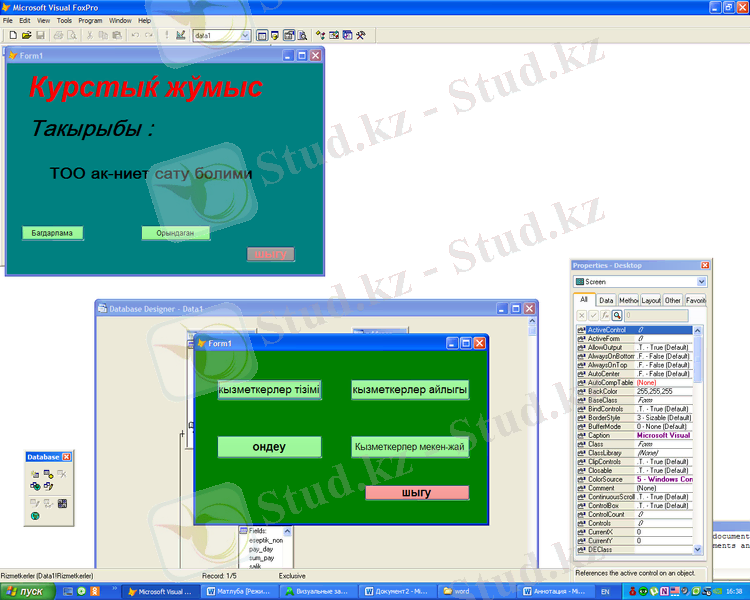
Task: Click the Data Session window icon
Action: click(275, 35)
